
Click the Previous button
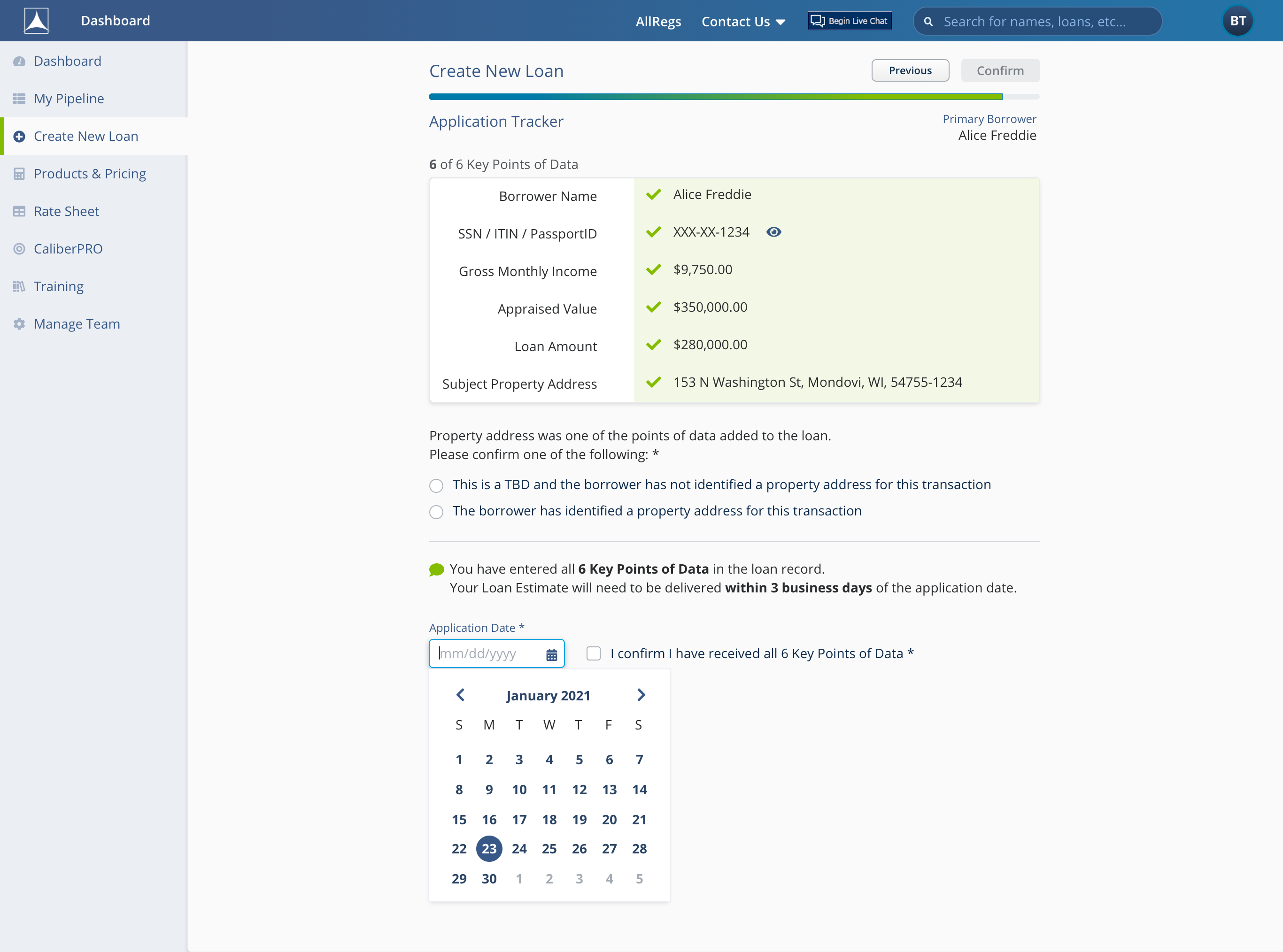[x=910, y=70]
